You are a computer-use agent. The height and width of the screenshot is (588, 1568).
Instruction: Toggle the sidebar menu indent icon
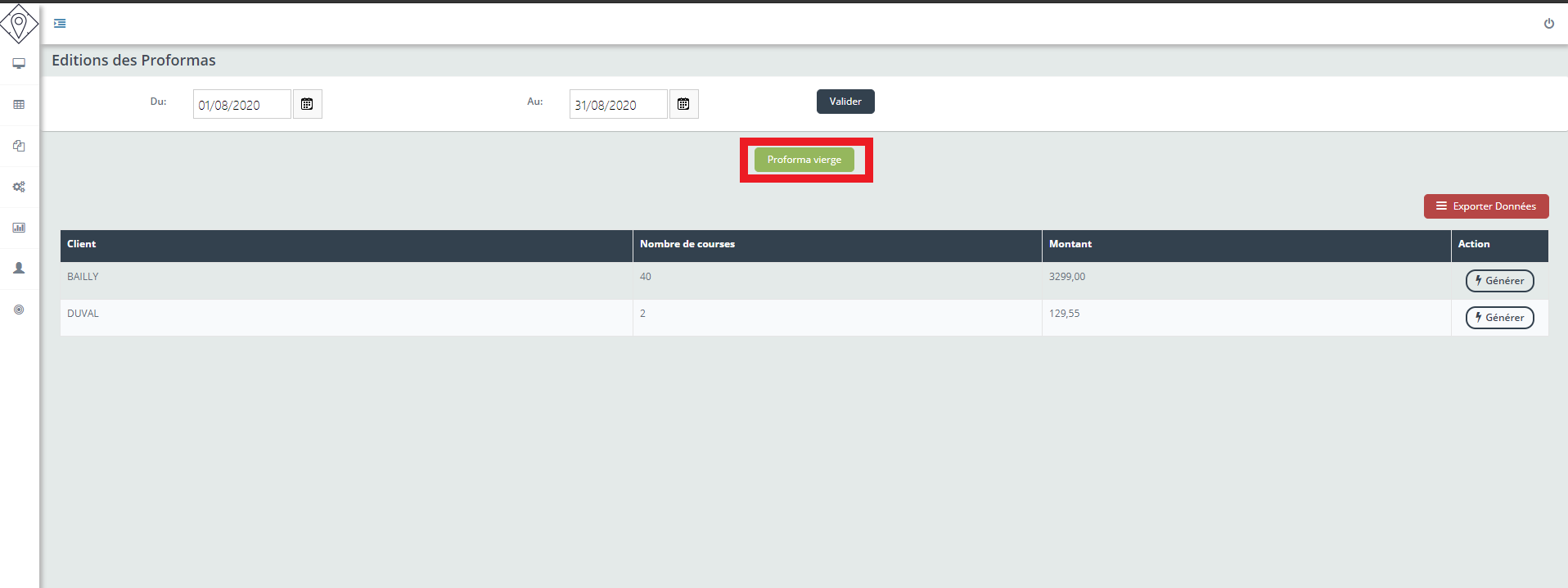(60, 24)
